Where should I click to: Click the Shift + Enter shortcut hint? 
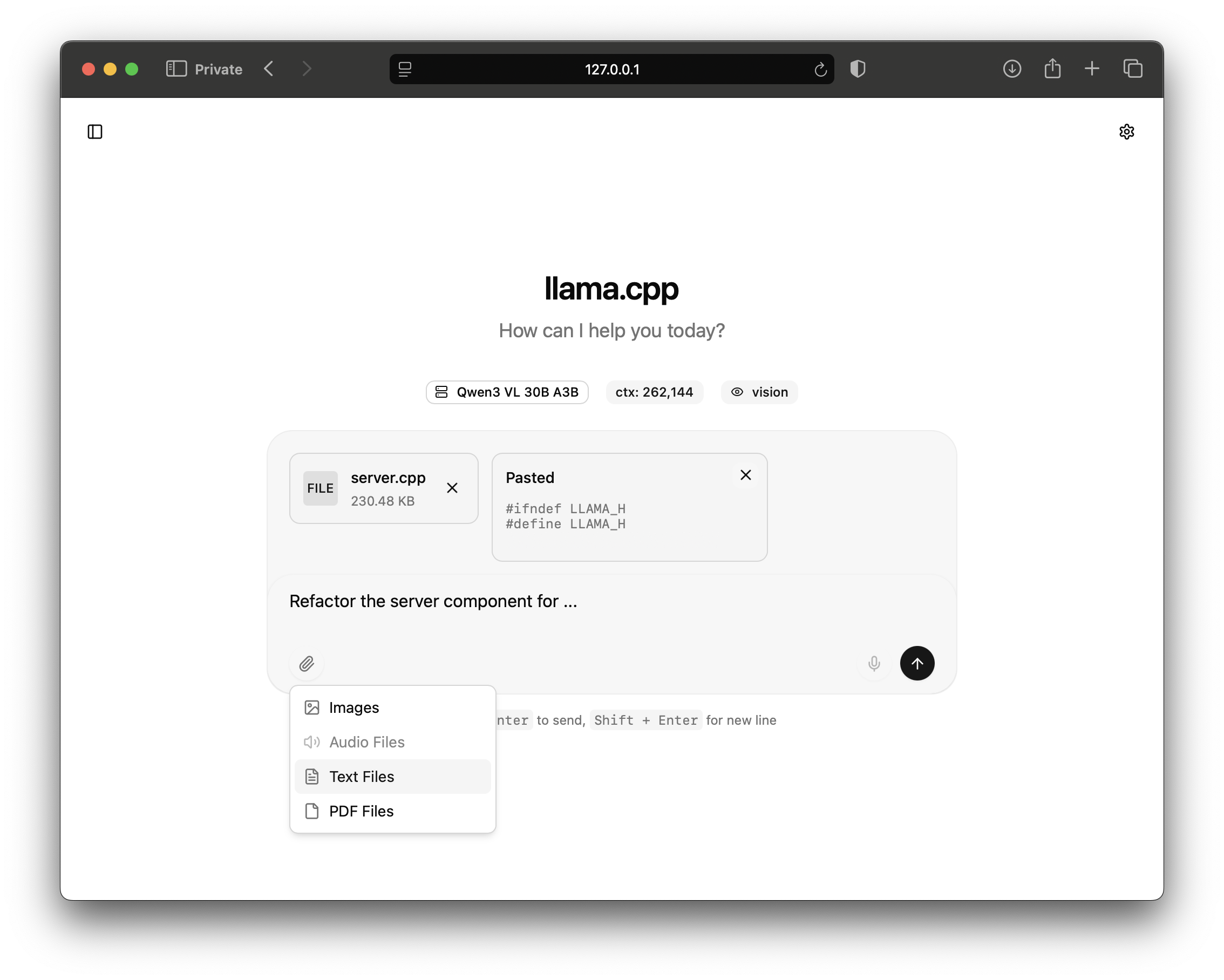click(645, 720)
